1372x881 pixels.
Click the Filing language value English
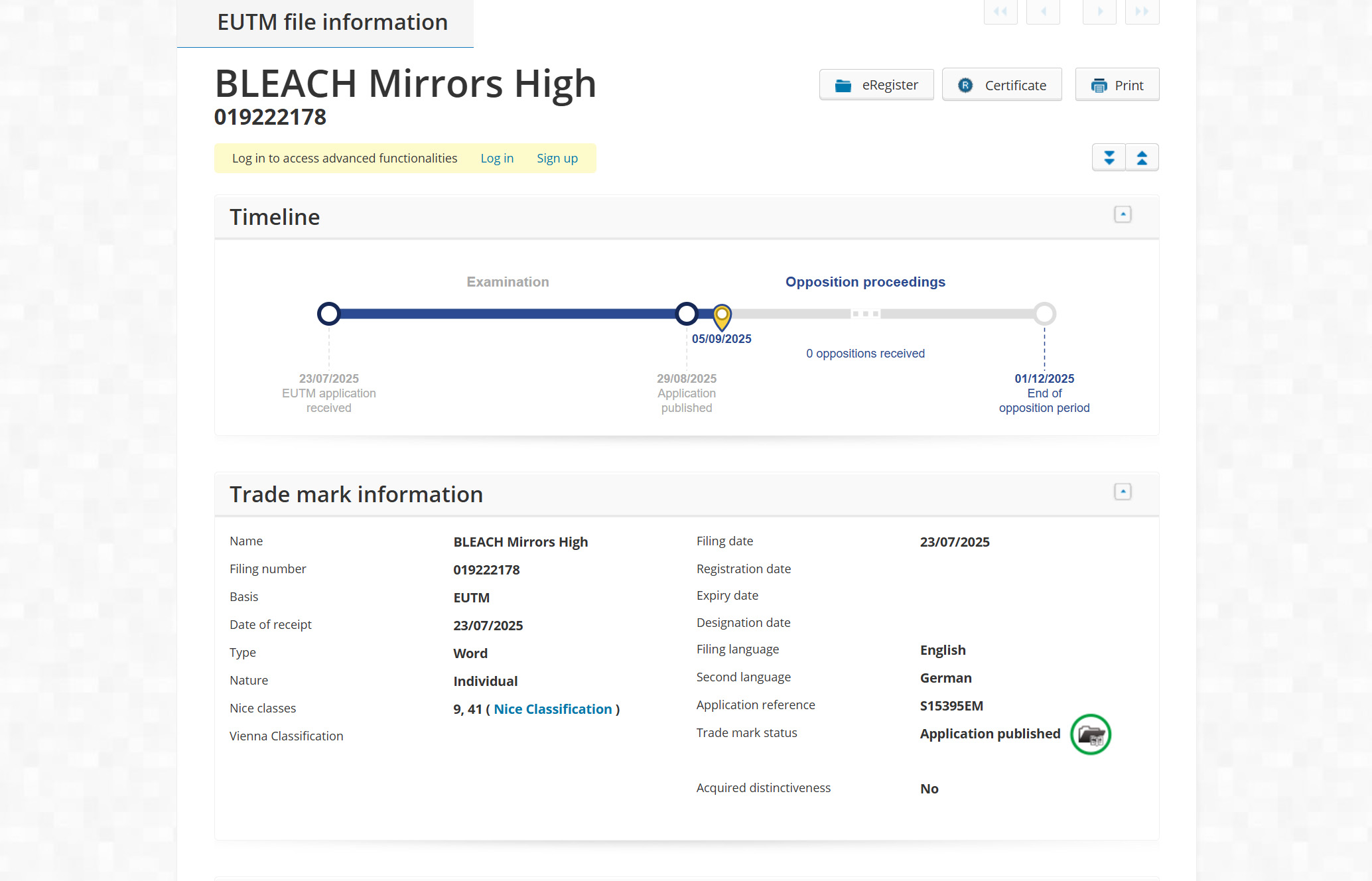[943, 650]
